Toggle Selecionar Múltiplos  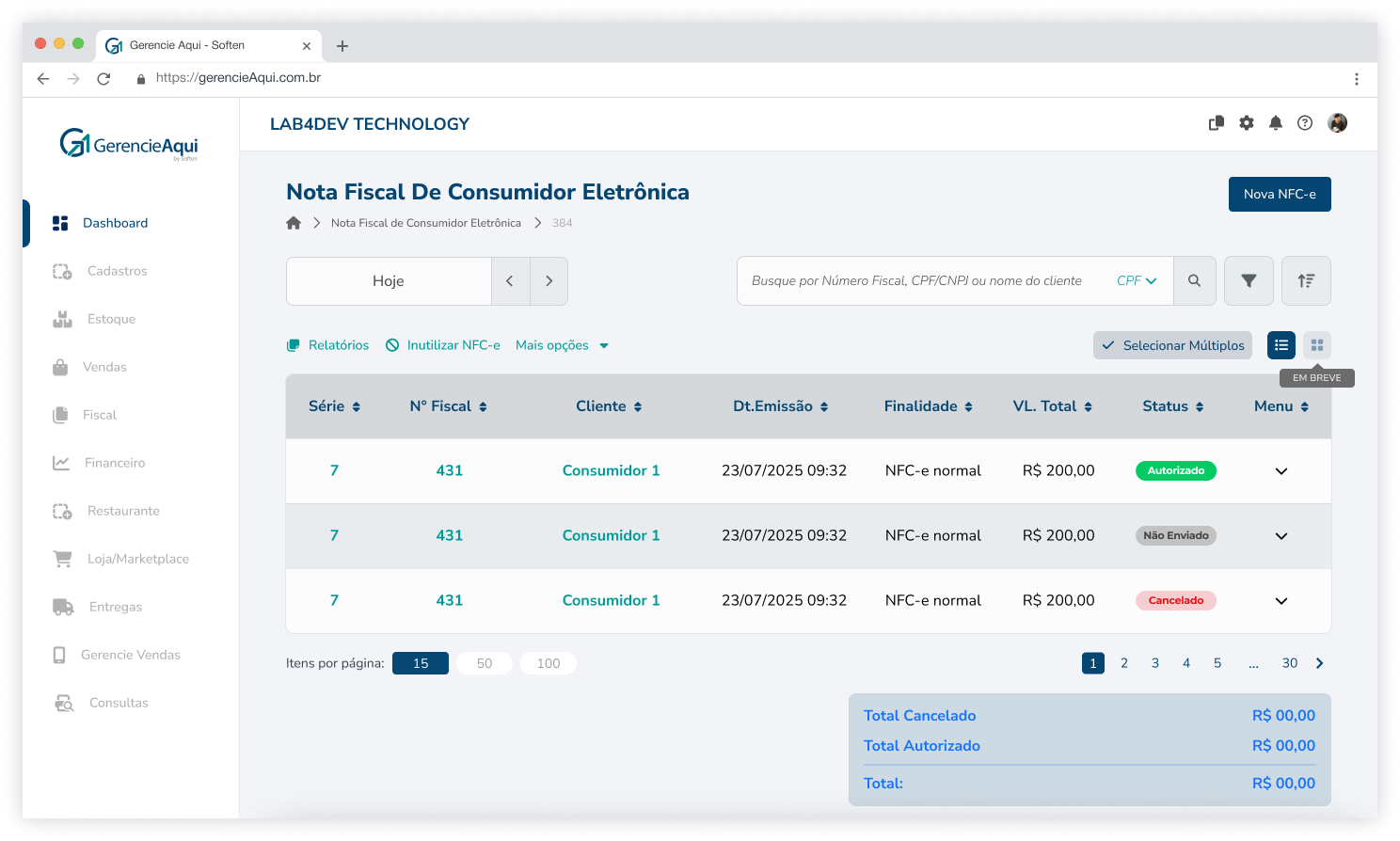click(x=1172, y=345)
